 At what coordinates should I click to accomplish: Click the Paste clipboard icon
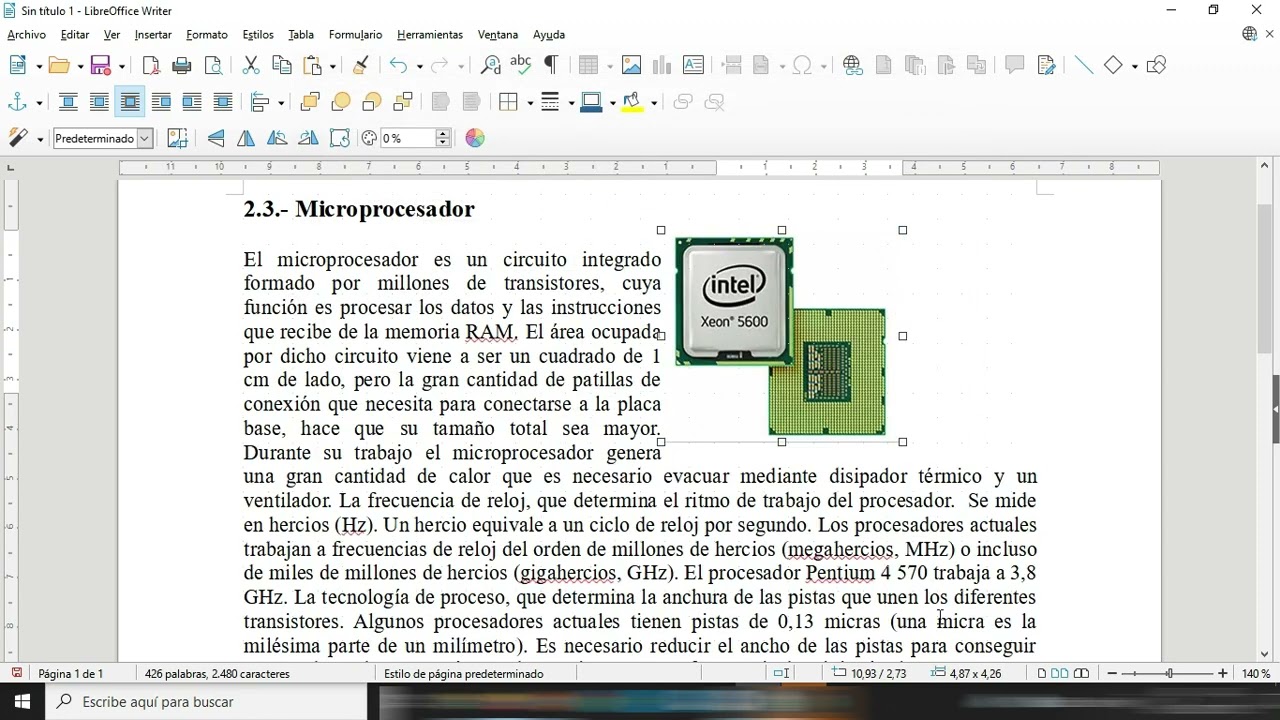(313, 65)
